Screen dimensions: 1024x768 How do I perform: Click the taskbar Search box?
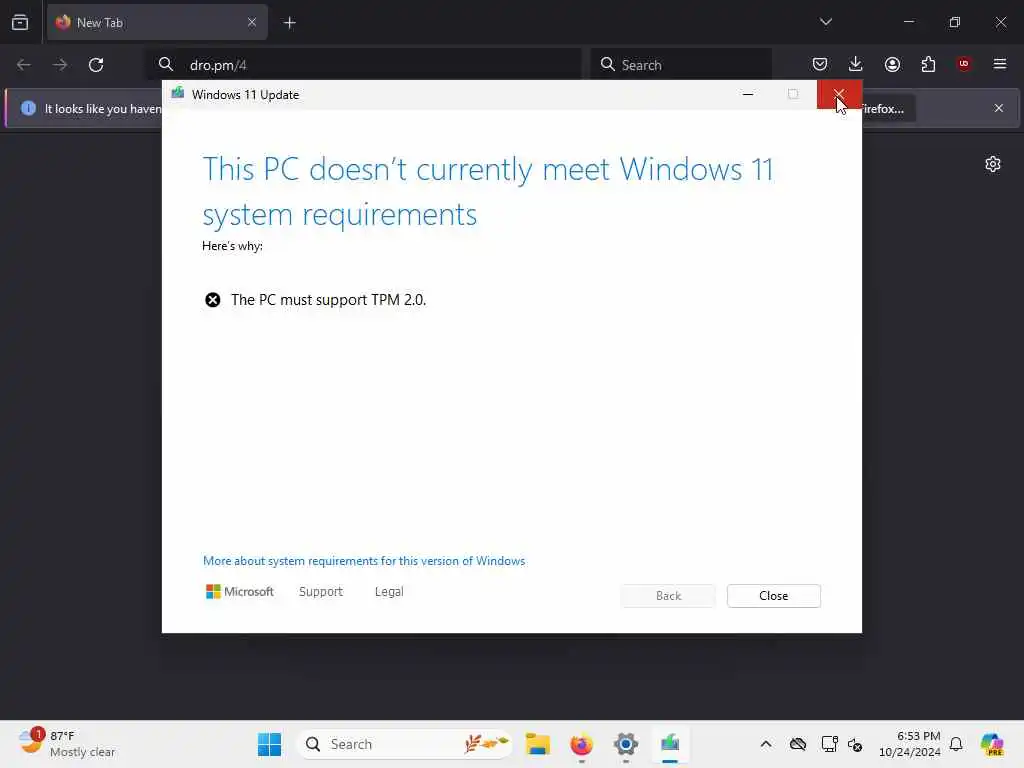pyautogui.click(x=406, y=744)
